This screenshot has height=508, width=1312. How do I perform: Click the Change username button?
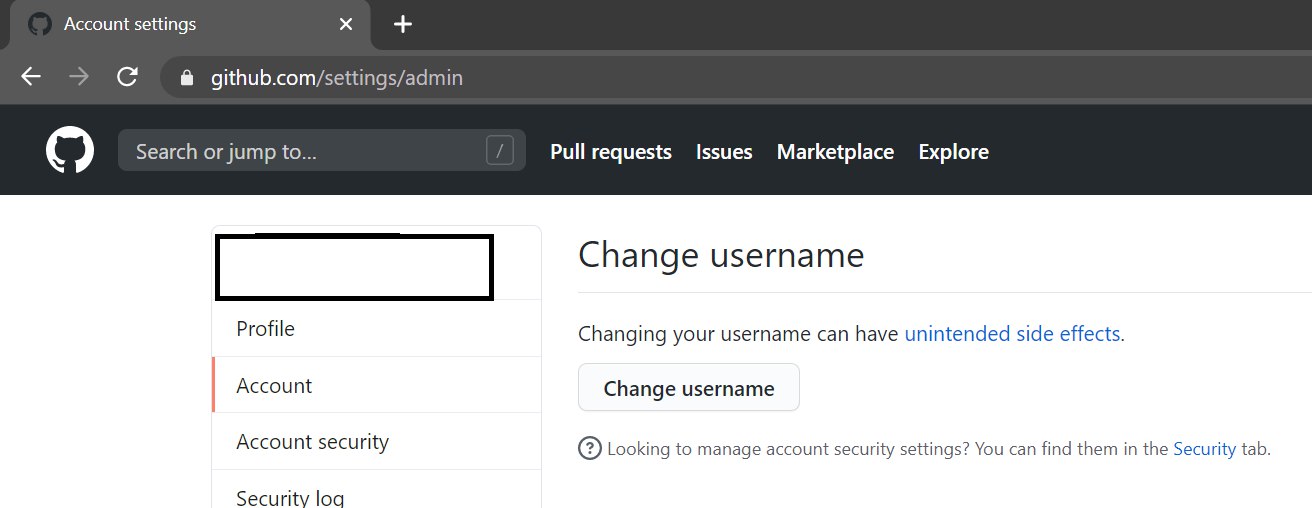[x=689, y=388]
